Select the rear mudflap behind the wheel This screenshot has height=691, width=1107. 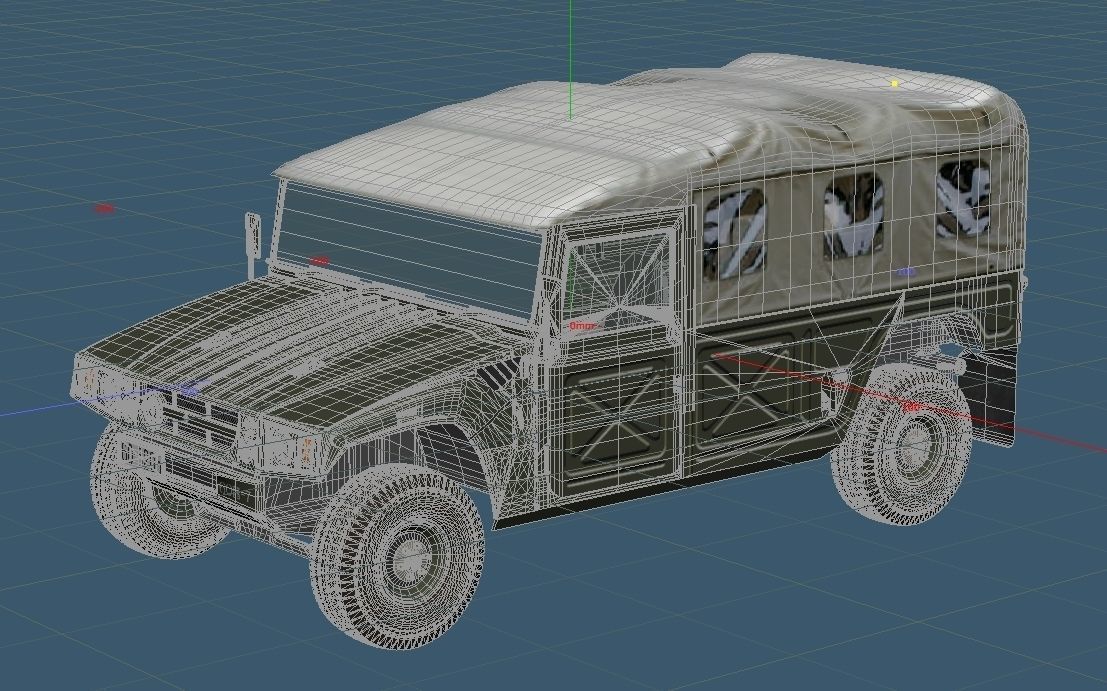point(992,395)
